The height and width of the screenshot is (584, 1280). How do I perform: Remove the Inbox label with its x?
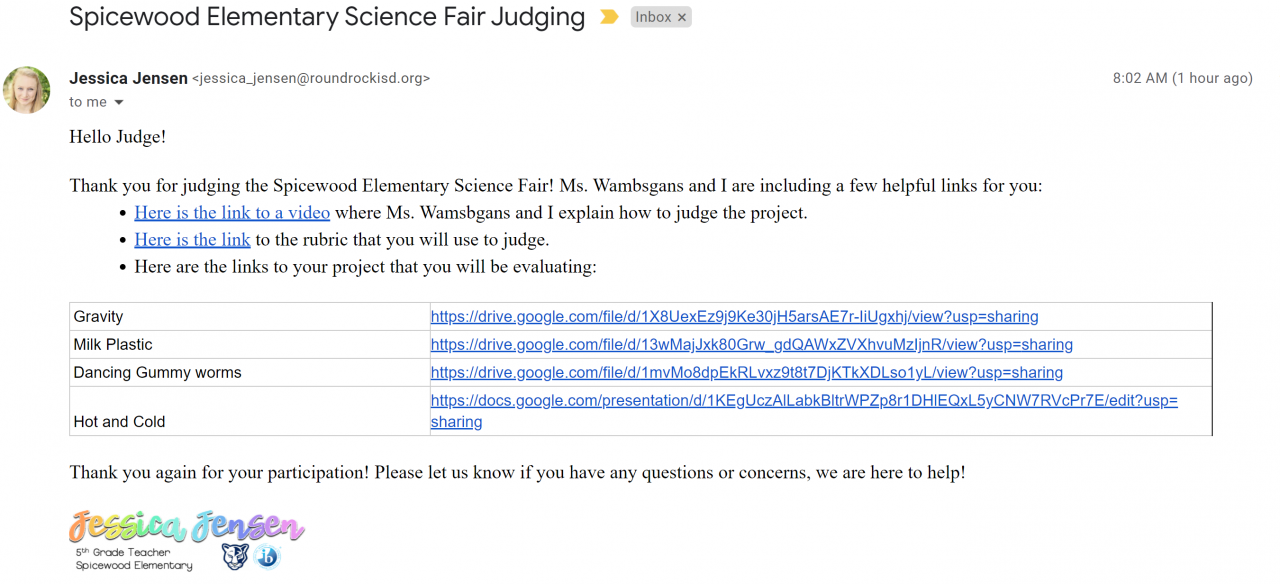coord(682,17)
